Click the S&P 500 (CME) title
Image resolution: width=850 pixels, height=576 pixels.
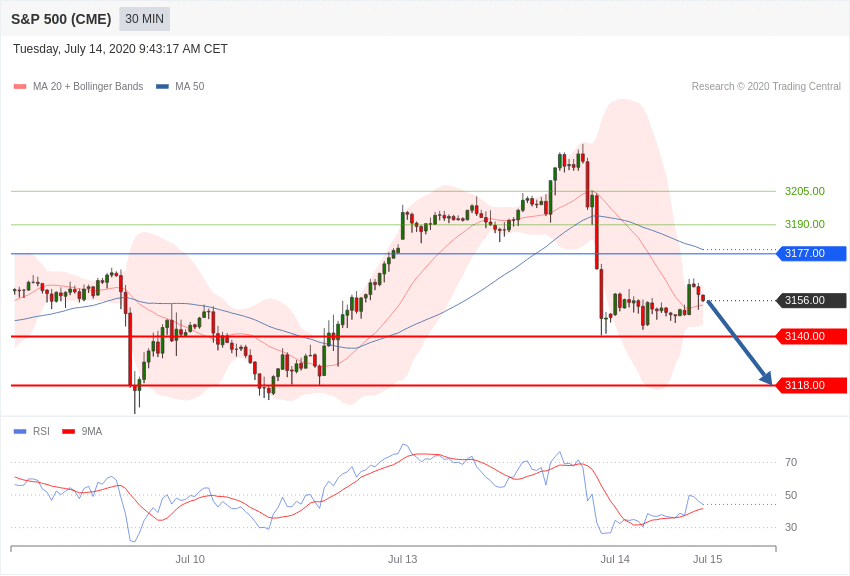(x=61, y=19)
